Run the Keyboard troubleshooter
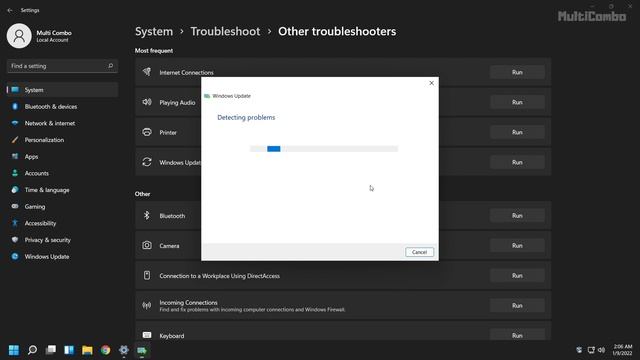 pos(517,335)
